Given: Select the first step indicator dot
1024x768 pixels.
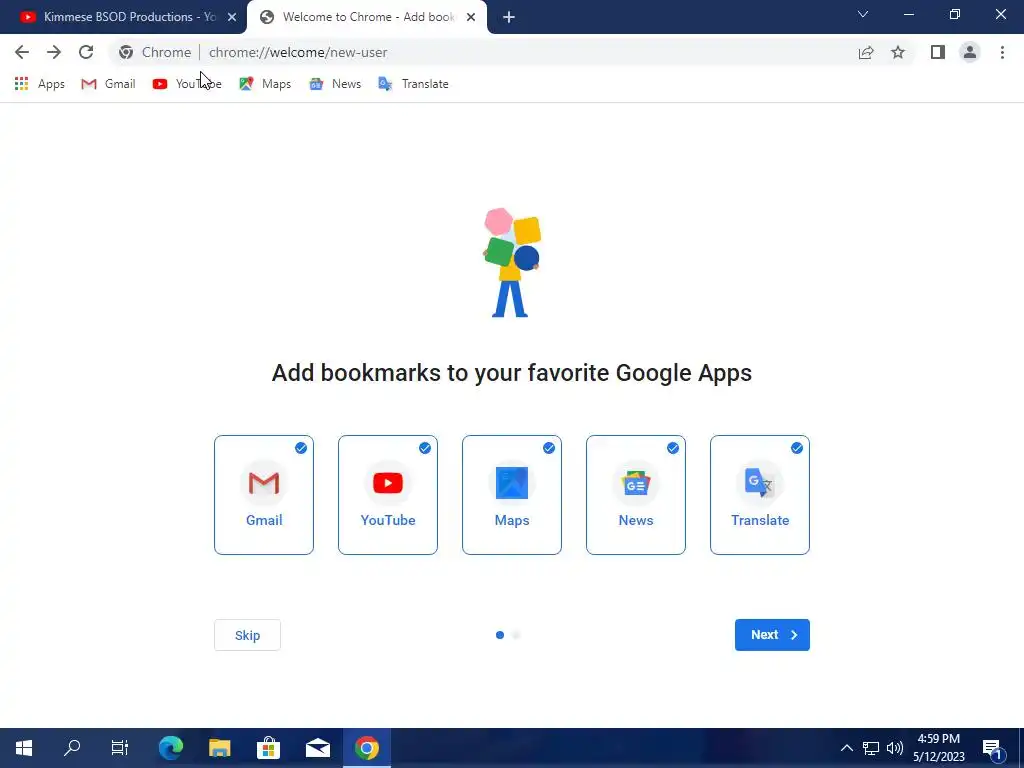Looking at the screenshot, I should pos(500,635).
